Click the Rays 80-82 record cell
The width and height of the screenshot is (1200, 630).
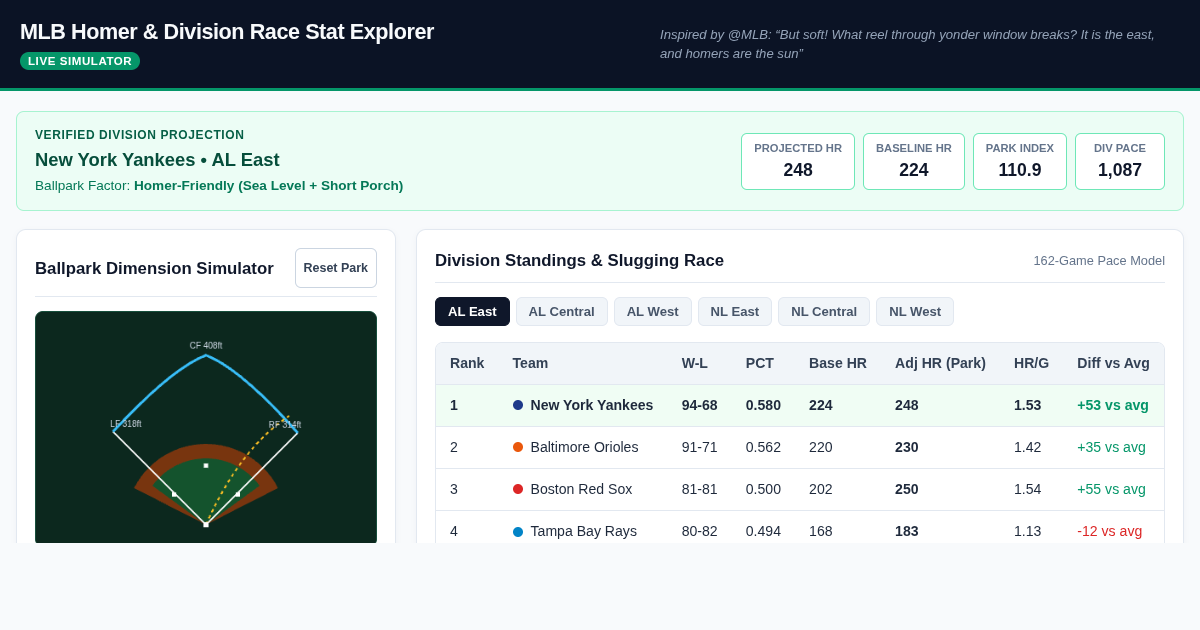[x=700, y=531]
